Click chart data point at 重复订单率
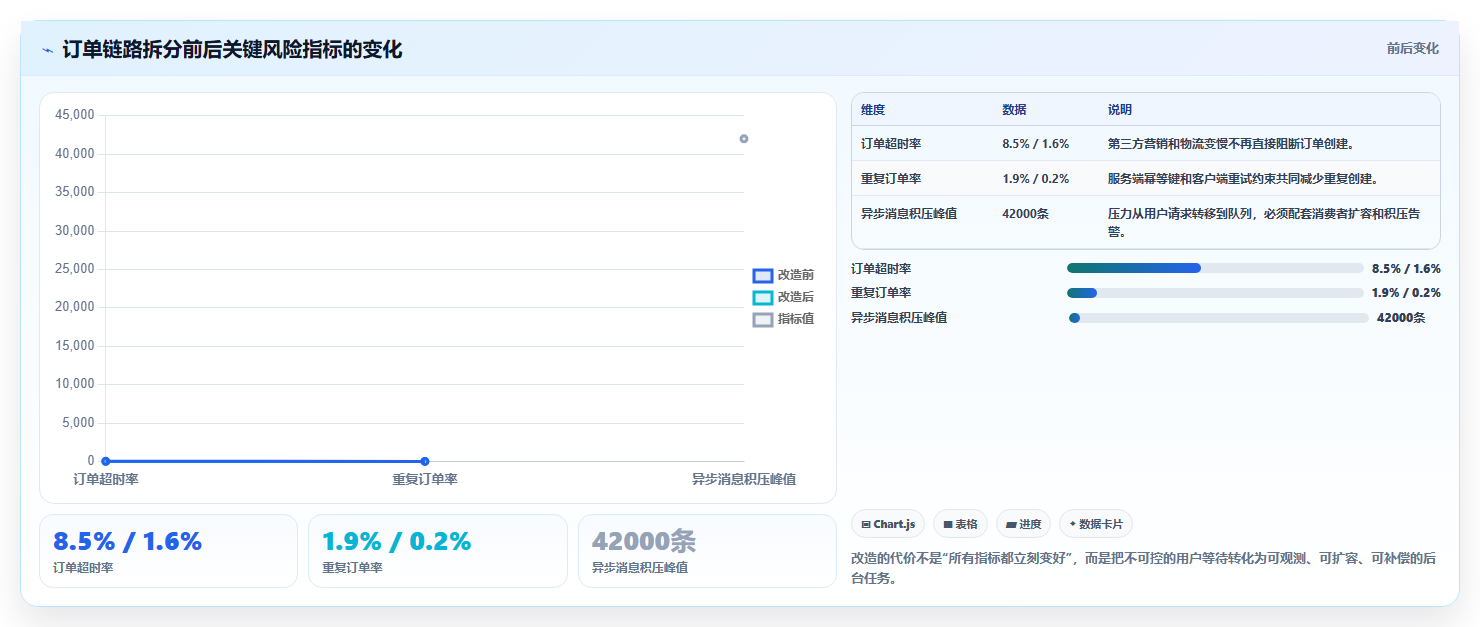 (425, 461)
